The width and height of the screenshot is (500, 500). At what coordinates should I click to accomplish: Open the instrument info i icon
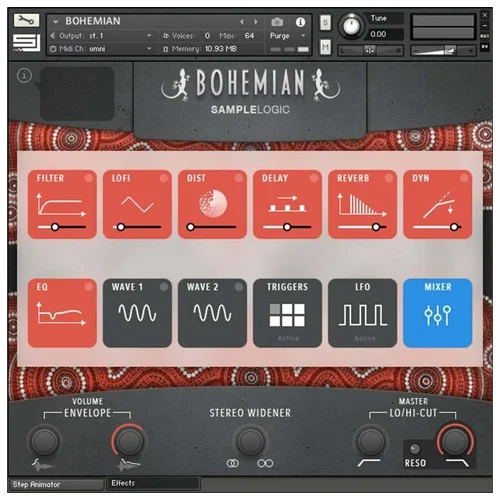point(300,22)
